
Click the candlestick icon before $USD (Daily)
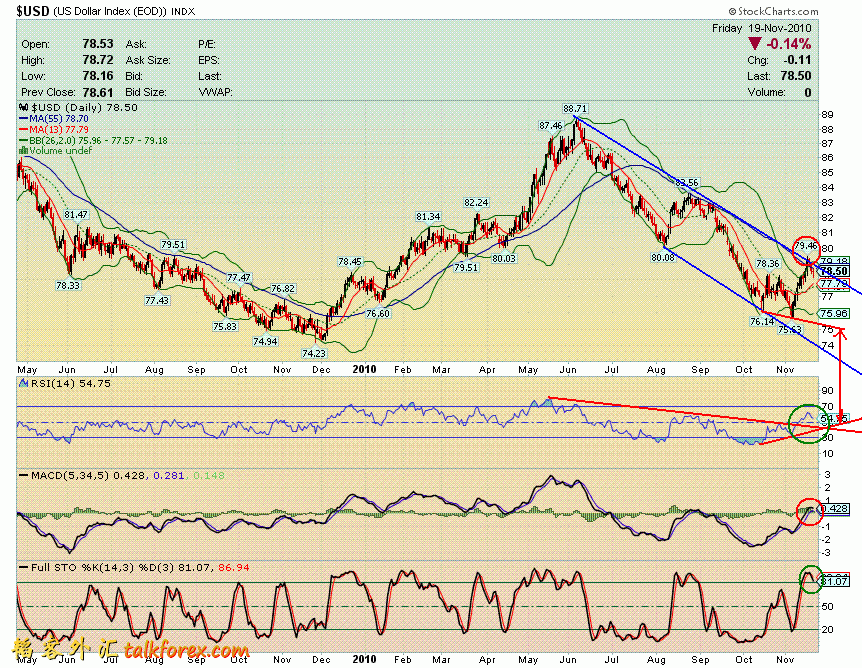tap(24, 108)
